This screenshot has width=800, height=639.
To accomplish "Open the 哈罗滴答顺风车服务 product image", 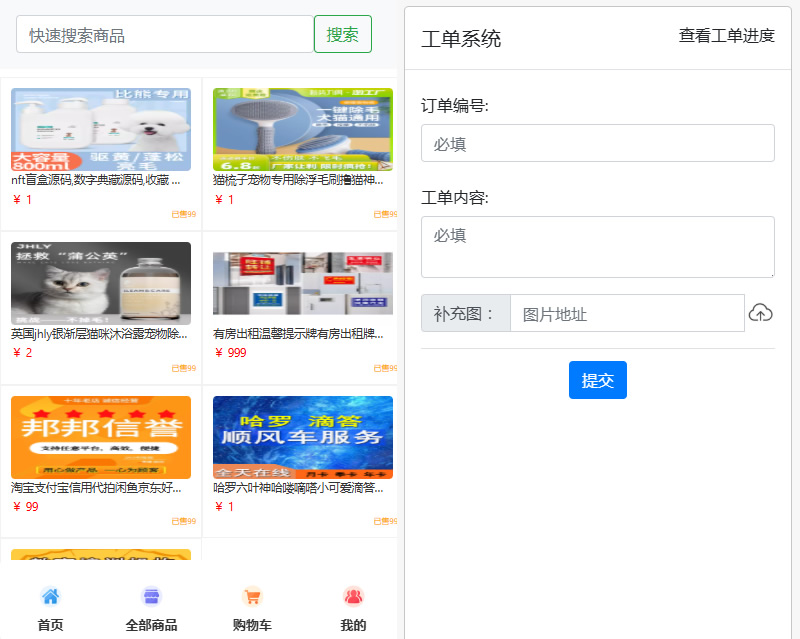I will [x=302, y=437].
